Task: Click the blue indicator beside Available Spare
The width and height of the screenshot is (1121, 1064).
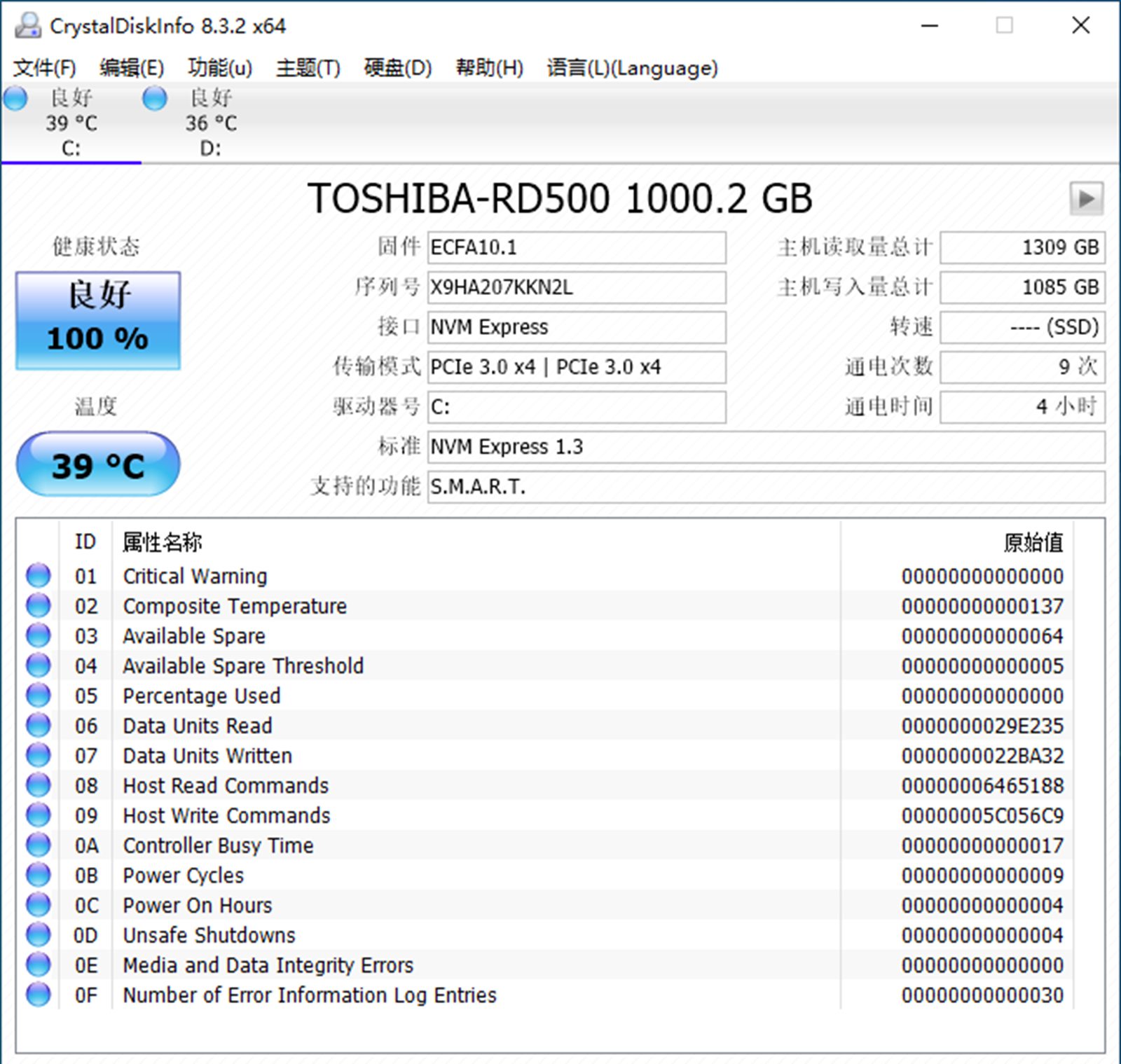Action: (x=38, y=635)
